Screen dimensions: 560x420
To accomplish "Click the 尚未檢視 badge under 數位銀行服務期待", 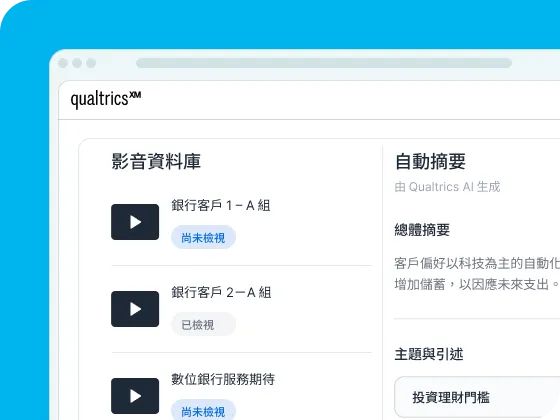I will click(x=203, y=410).
